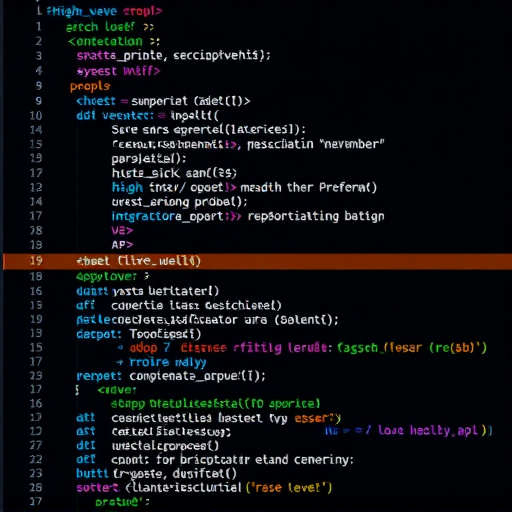This screenshot has width=512, height=512.
Task: Click the text 'etand cenerïny:'
Action: click(304, 460)
